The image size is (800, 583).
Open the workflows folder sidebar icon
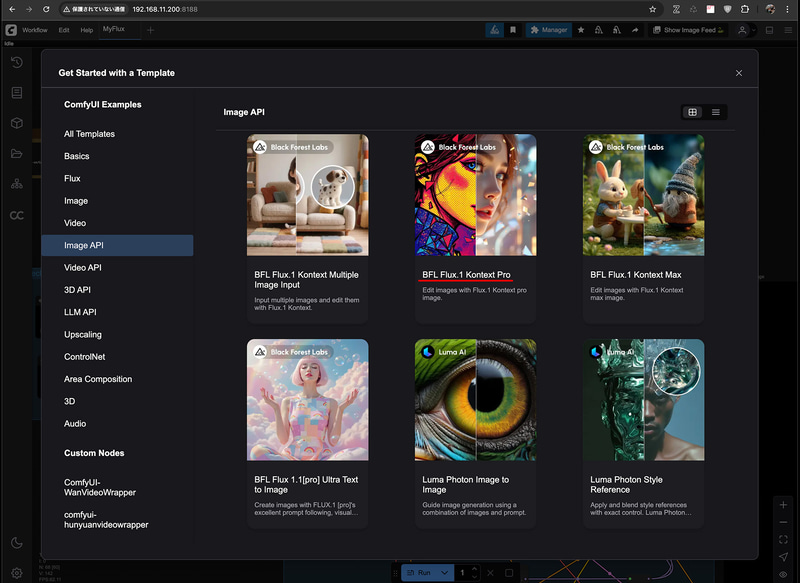(17, 154)
